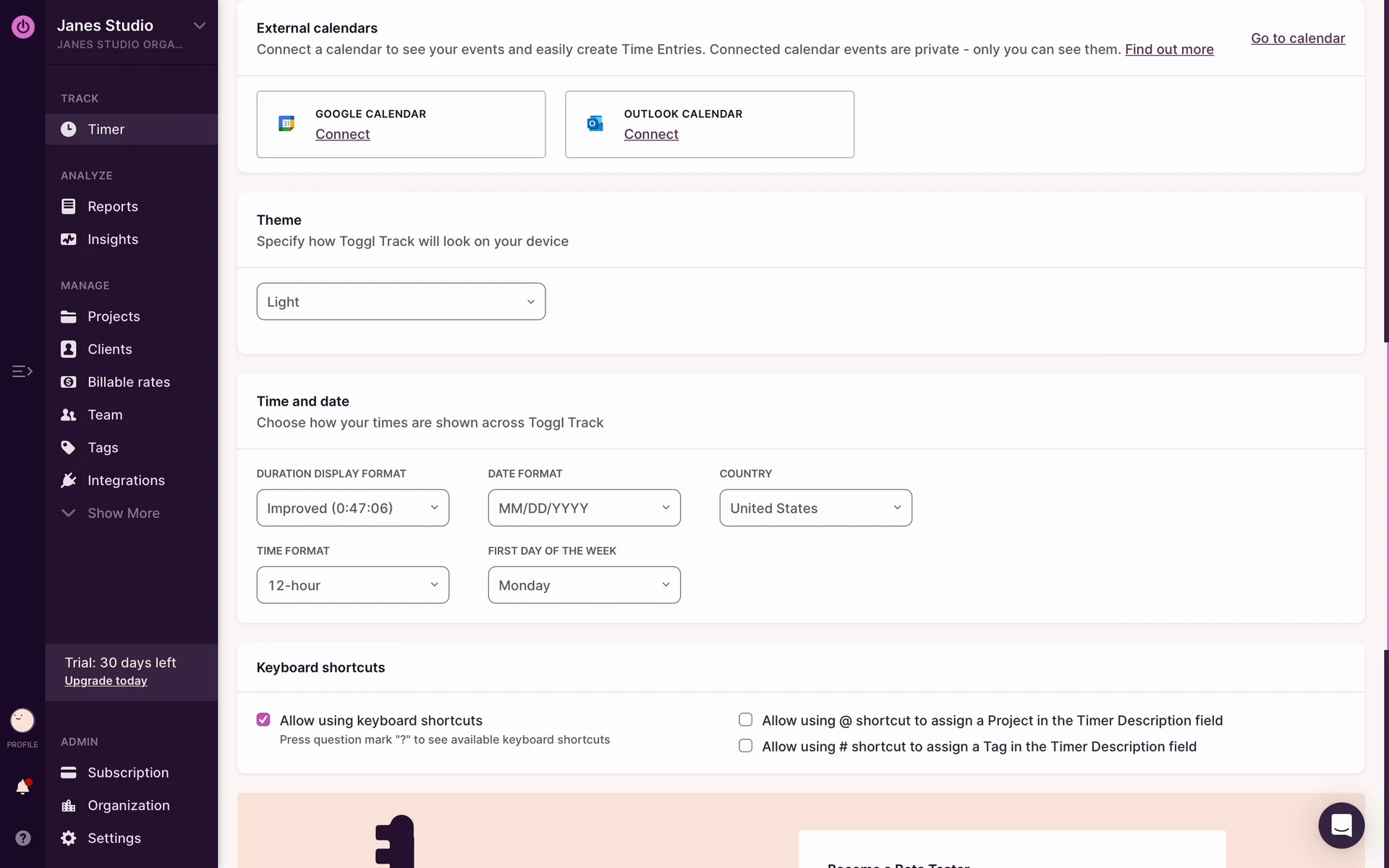Click the help question mark icon
This screenshot has height=868, width=1389.
[x=23, y=838]
